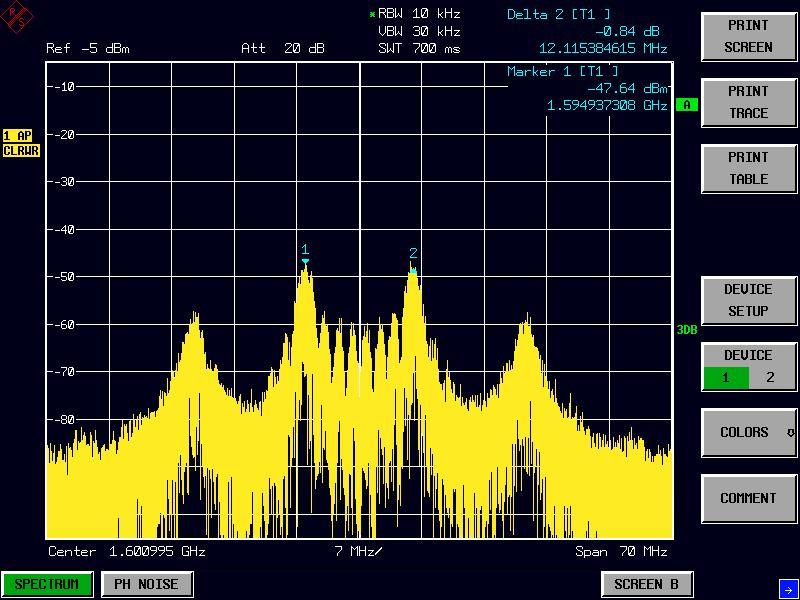Switch to the SPECTRUM mode tab
The image size is (800, 600).
click(47, 584)
